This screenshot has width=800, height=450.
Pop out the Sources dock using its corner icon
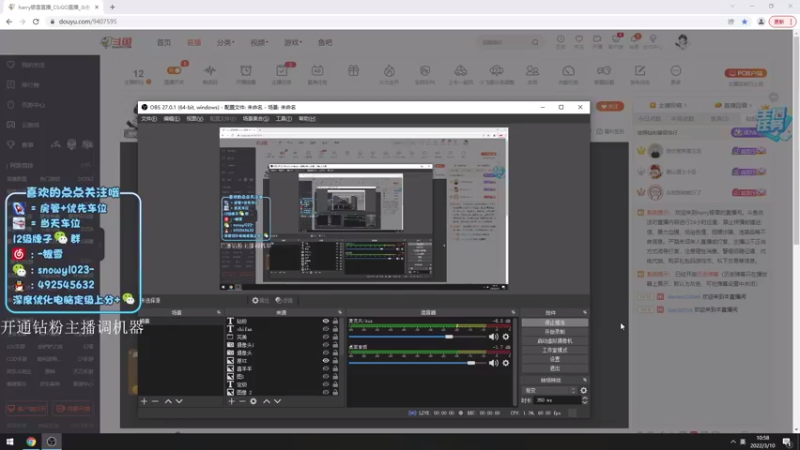340,312
